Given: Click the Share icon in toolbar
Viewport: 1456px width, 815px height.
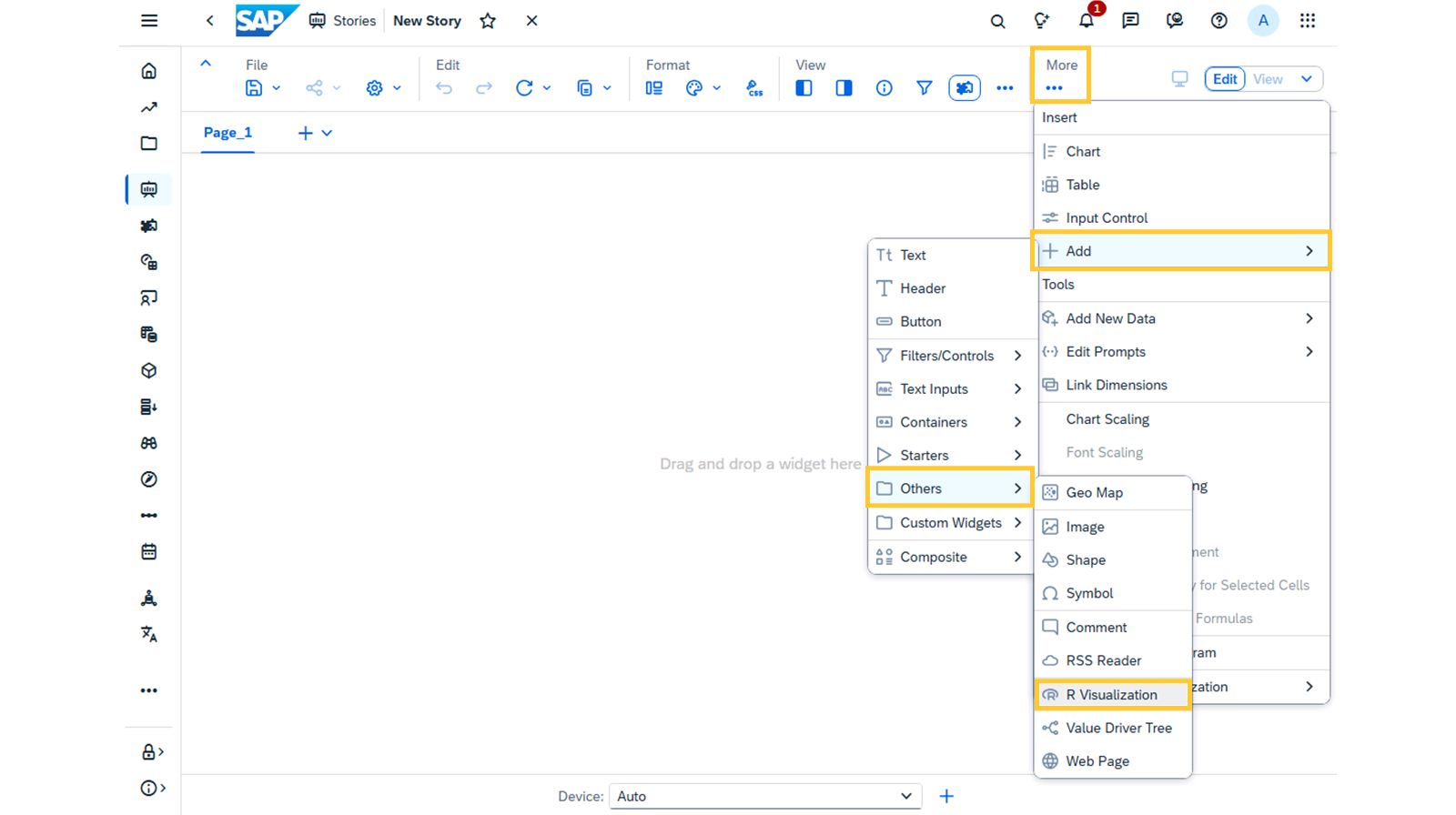Looking at the screenshot, I should [x=314, y=88].
